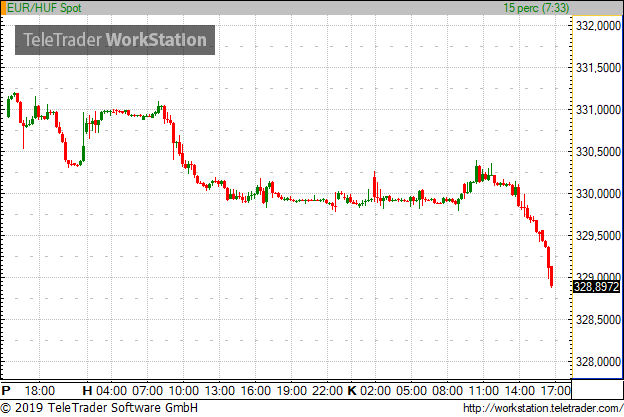Select the 330,0000 price axis label
Image resolution: width=624 pixels, height=417 pixels.
point(598,194)
